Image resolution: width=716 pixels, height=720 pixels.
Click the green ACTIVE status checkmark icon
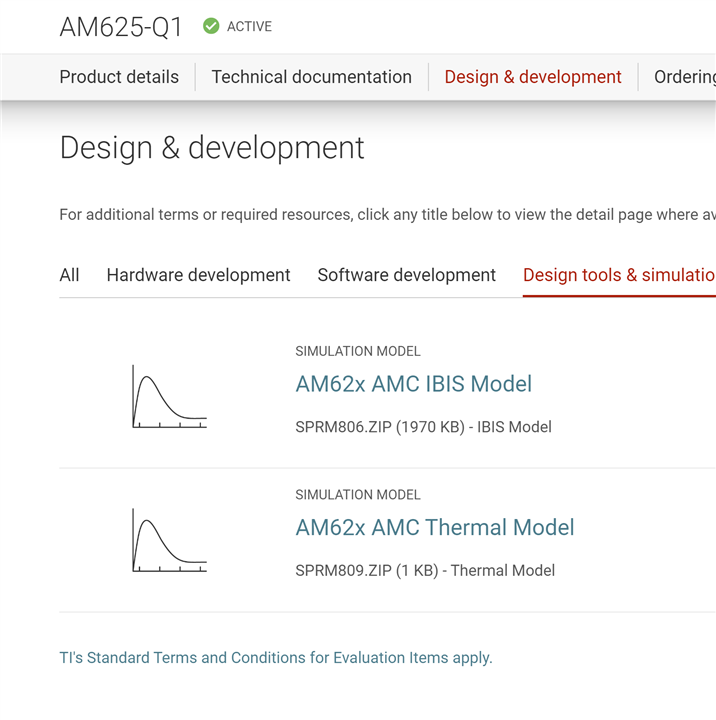click(x=211, y=26)
